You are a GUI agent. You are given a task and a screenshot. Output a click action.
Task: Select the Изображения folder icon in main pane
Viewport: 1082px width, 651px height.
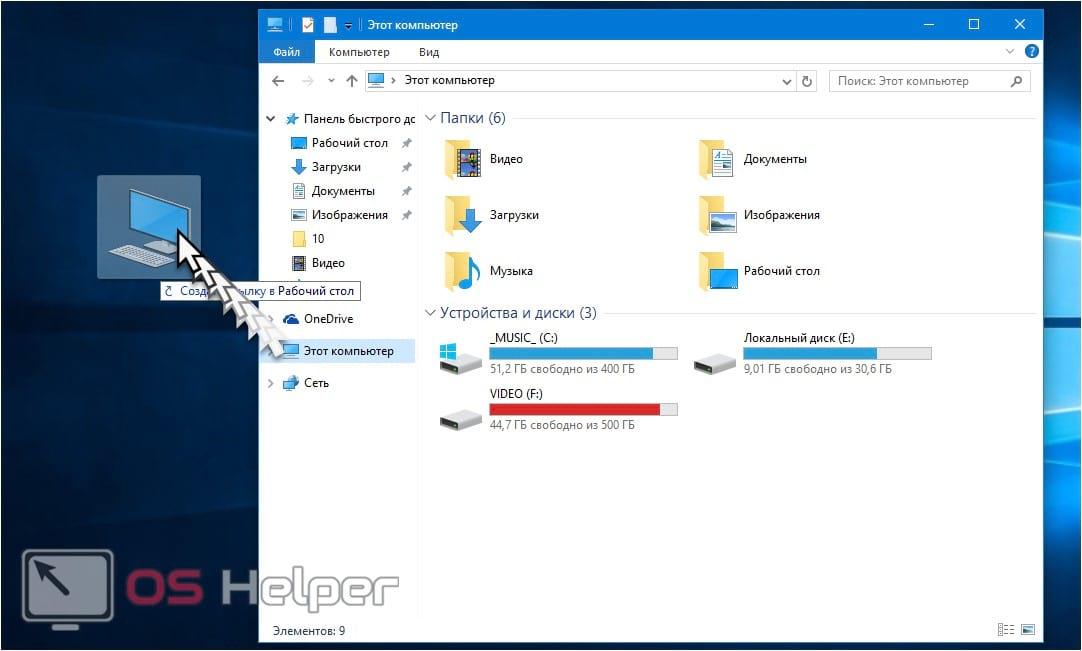tap(716, 215)
